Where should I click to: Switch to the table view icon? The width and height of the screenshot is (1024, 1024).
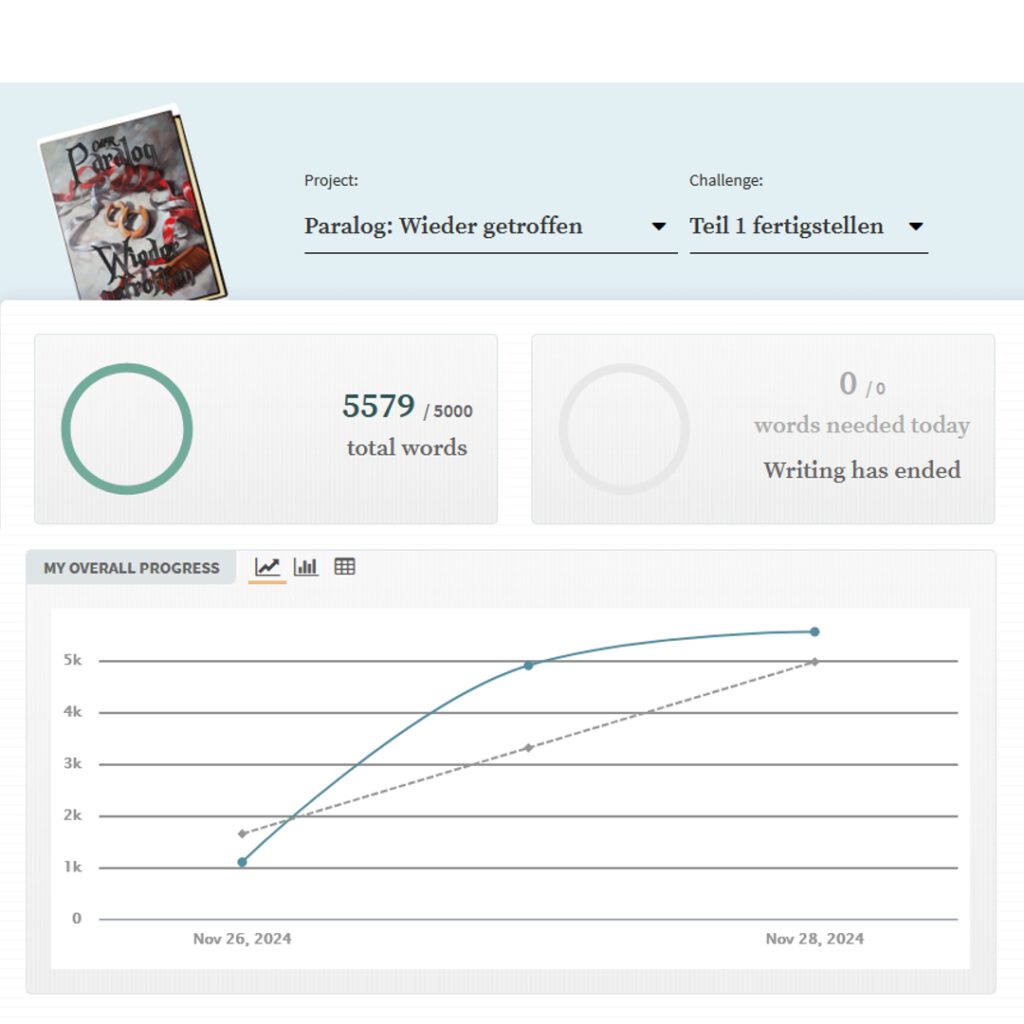pyautogui.click(x=345, y=567)
